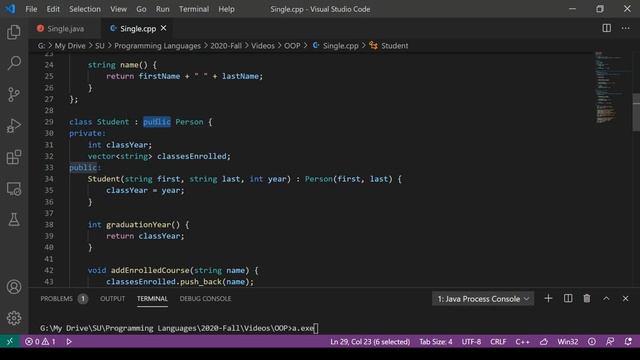Open the File menu

pos(31,9)
